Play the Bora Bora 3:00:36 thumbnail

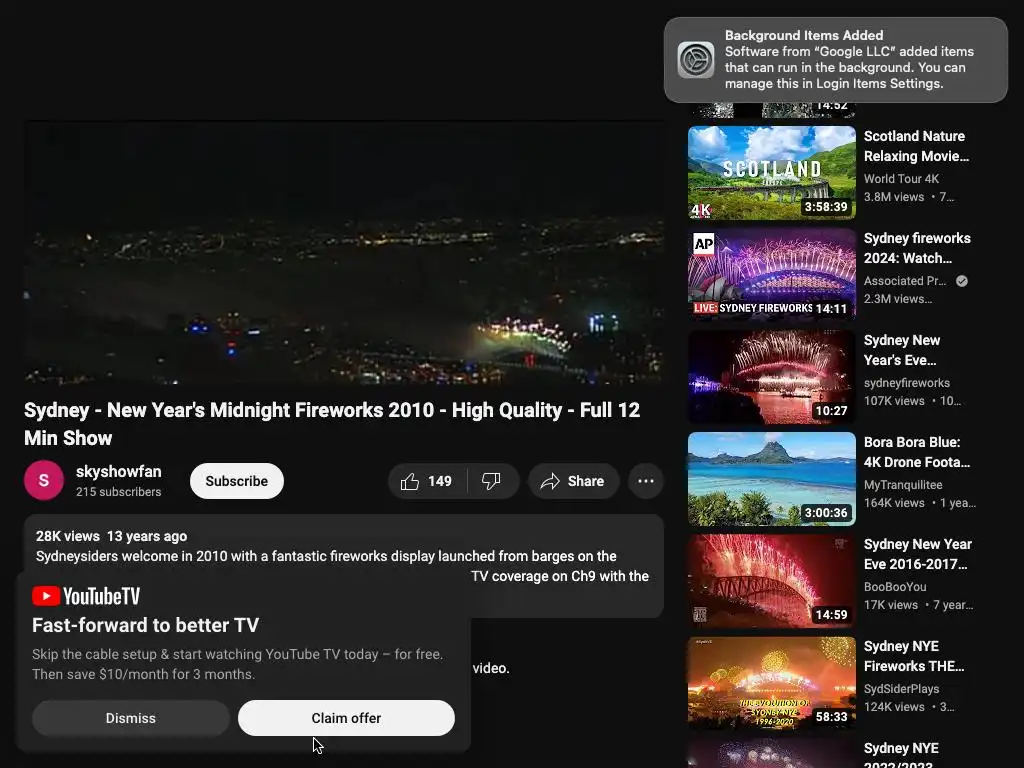[771, 479]
